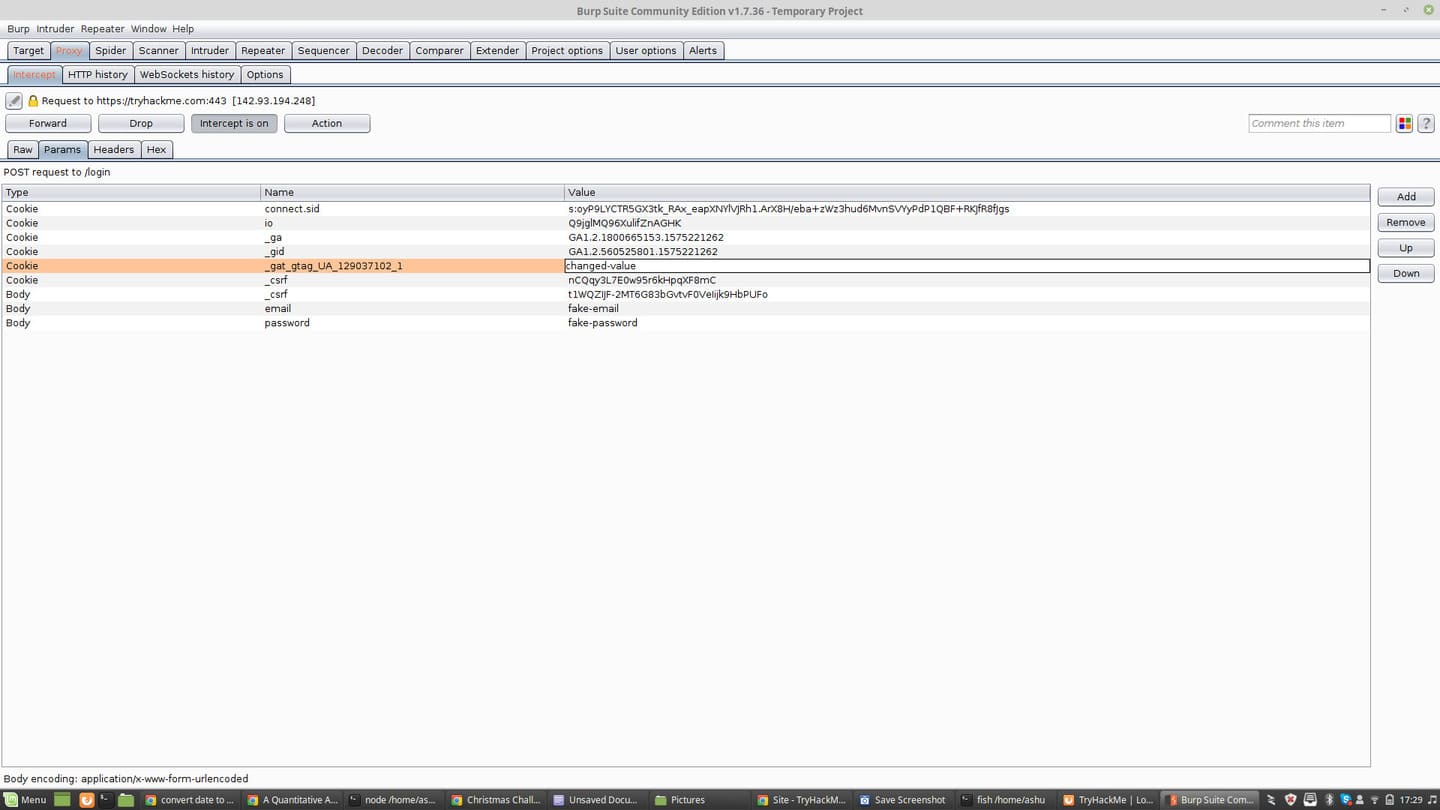Viewport: 1440px width, 810px height.
Task: Click the HTTPS padlock icon before the request URL
Action: click(x=32, y=100)
